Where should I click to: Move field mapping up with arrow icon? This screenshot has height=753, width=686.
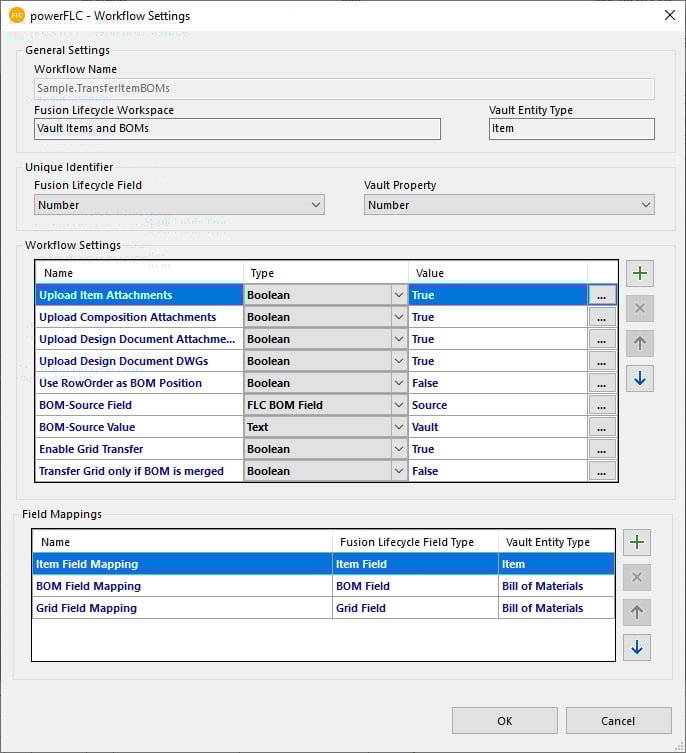coord(637,612)
